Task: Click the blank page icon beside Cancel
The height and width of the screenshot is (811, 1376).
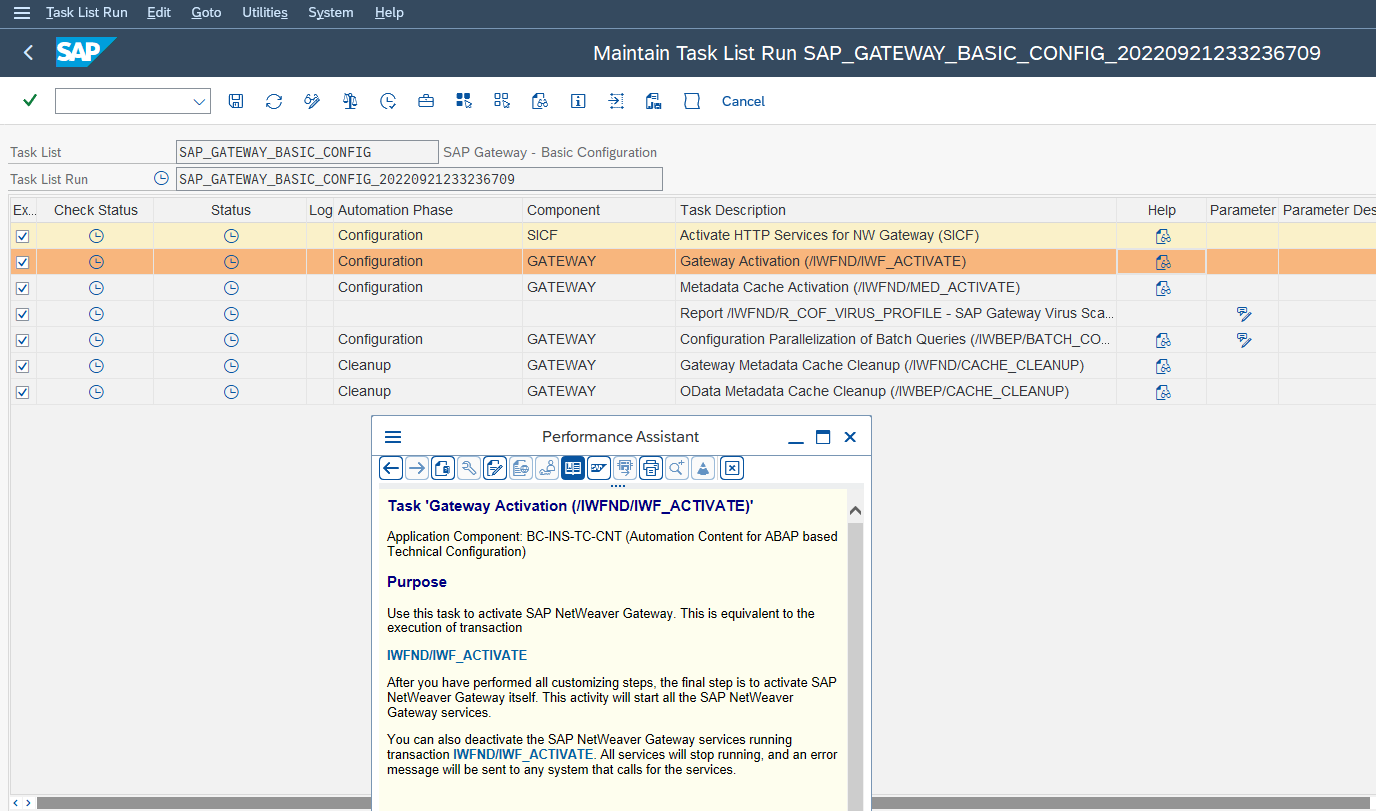Action: [x=692, y=101]
